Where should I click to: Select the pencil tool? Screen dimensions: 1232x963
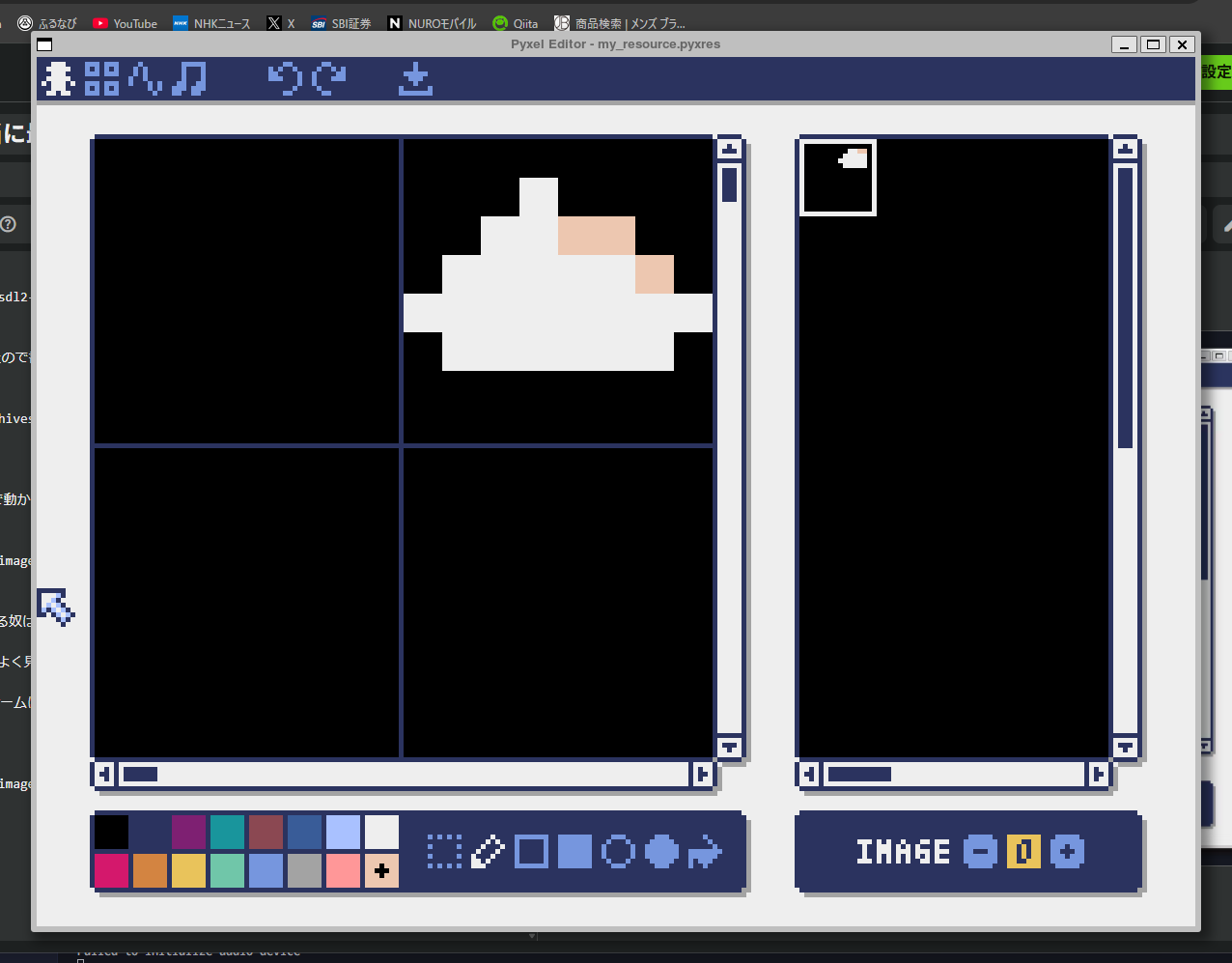tap(488, 851)
